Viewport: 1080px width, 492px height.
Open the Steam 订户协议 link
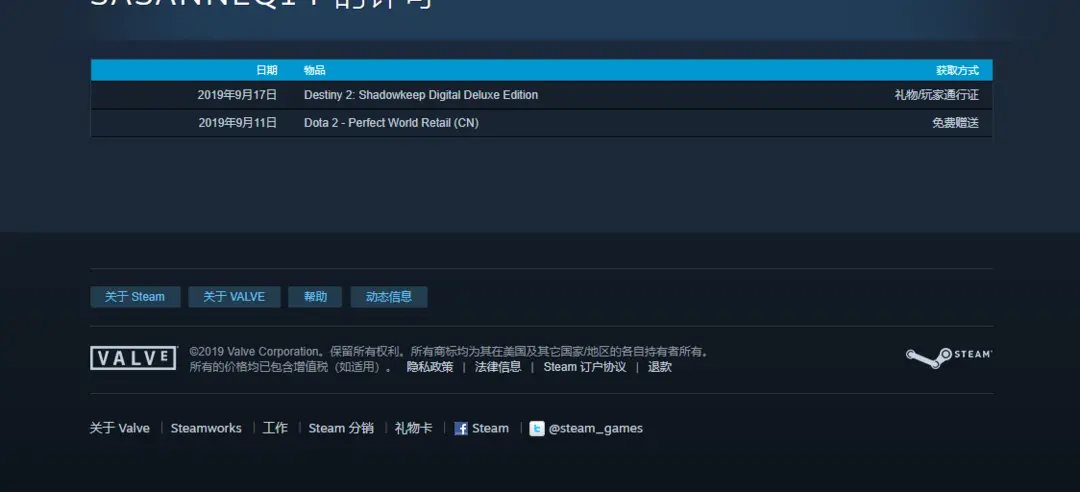585,367
